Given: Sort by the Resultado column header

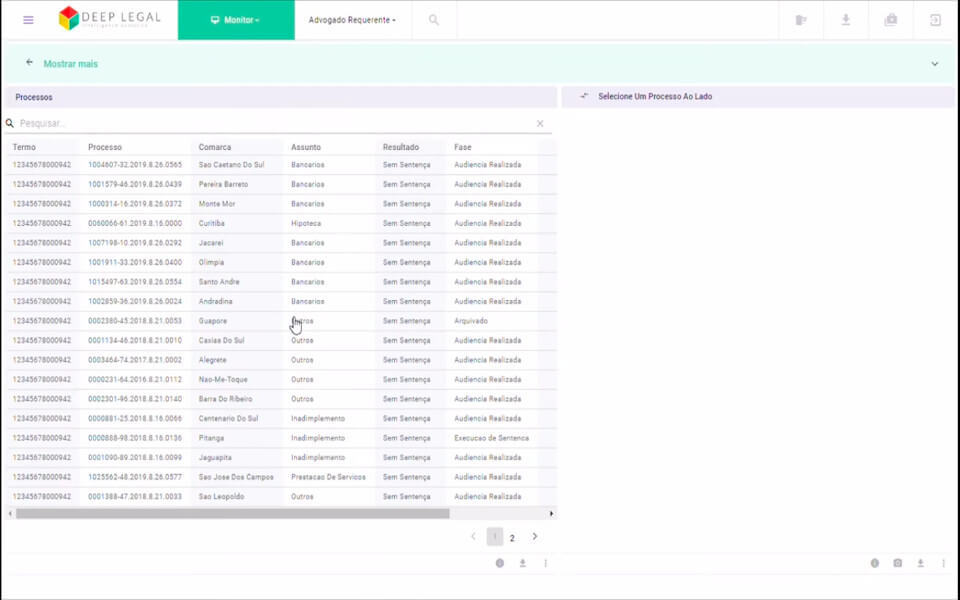Looking at the screenshot, I should [401, 147].
